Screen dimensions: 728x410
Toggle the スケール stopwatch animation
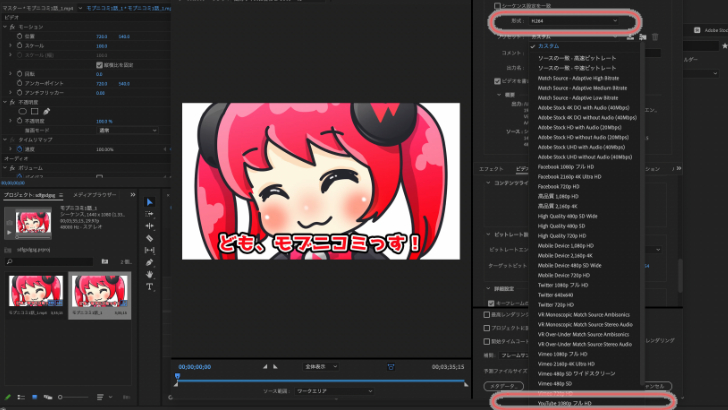[20, 46]
